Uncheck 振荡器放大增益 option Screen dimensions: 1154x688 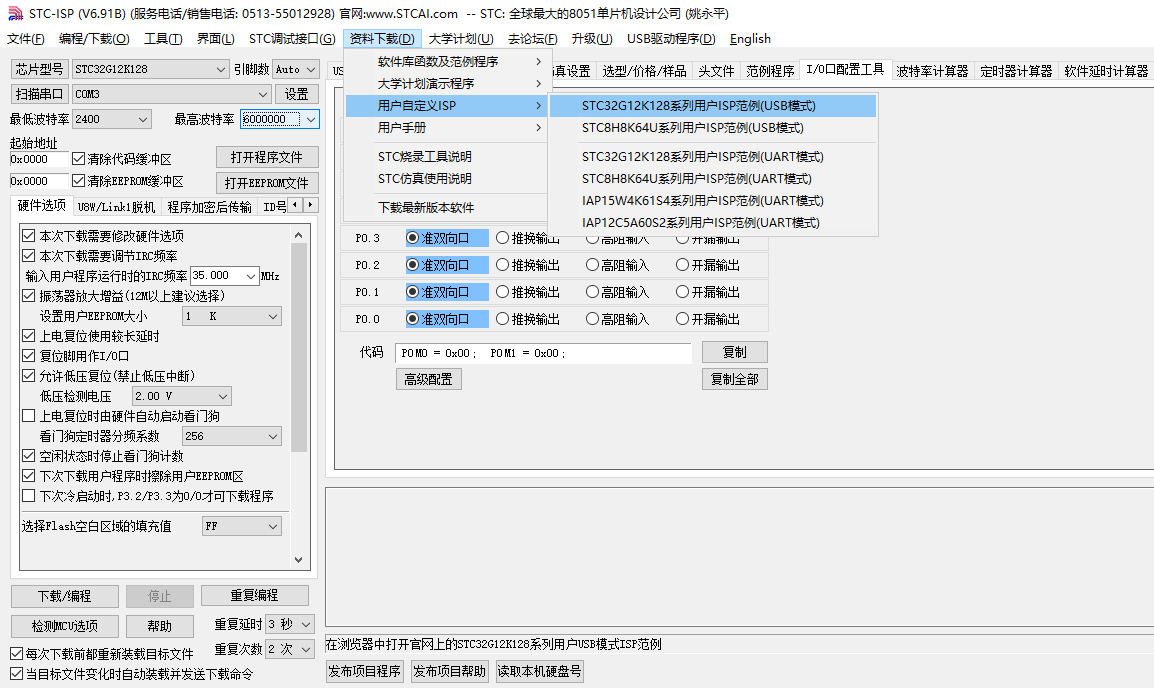tap(29, 295)
